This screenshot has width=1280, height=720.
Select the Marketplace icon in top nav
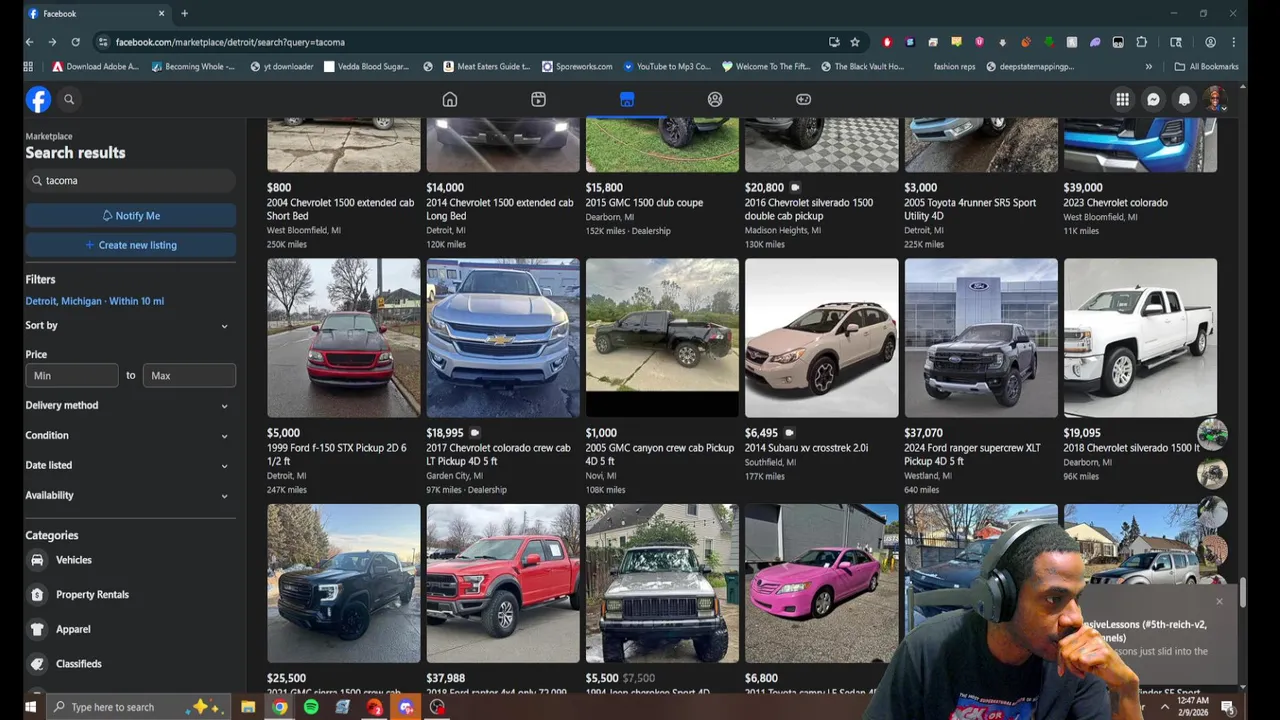pos(627,99)
